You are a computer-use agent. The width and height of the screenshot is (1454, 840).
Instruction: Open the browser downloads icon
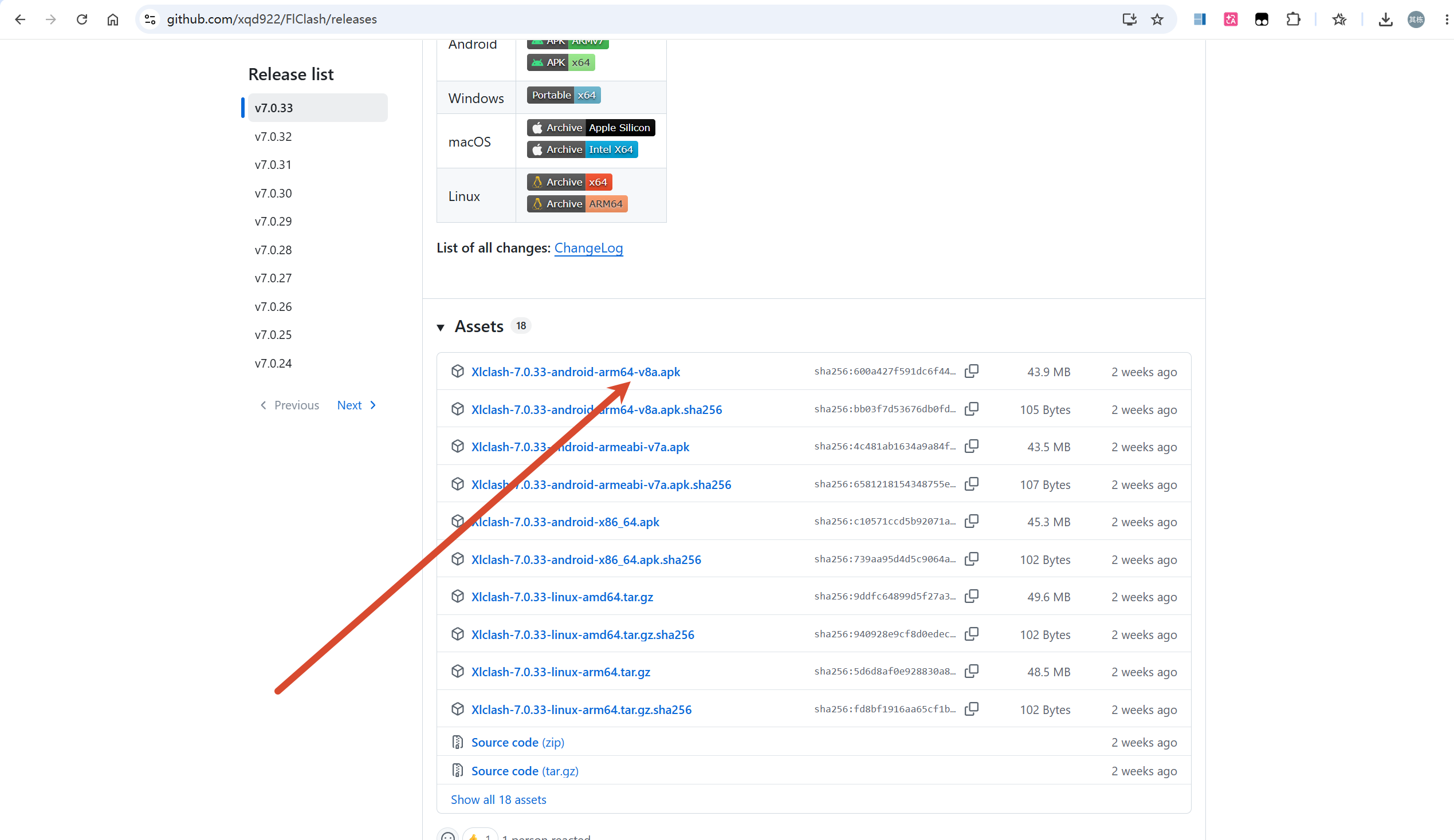click(x=1385, y=19)
